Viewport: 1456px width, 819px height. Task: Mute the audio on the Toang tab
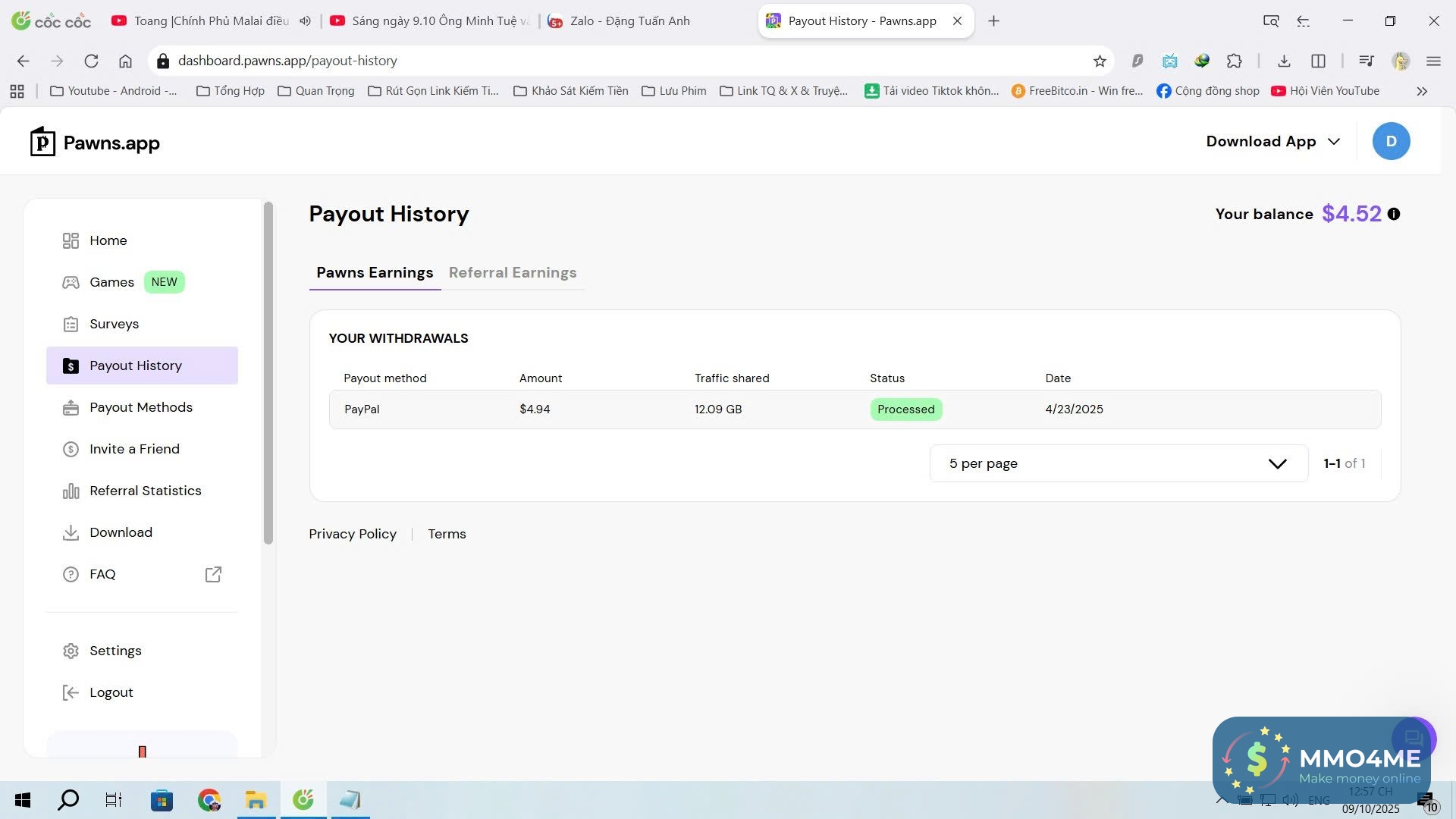(305, 21)
